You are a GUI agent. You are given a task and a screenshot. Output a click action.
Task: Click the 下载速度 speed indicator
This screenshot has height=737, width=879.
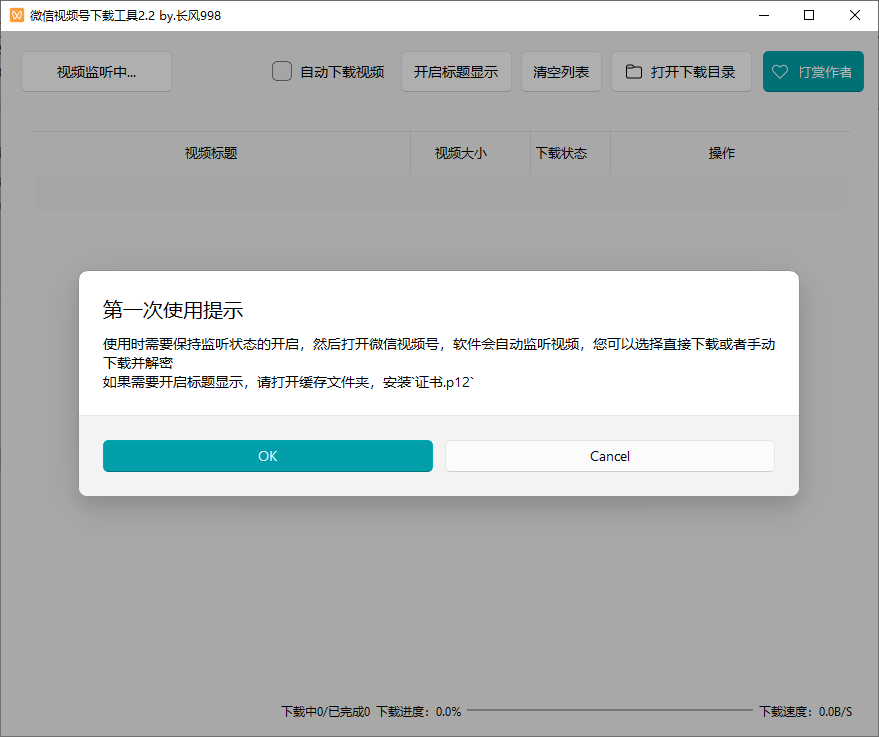click(x=805, y=712)
